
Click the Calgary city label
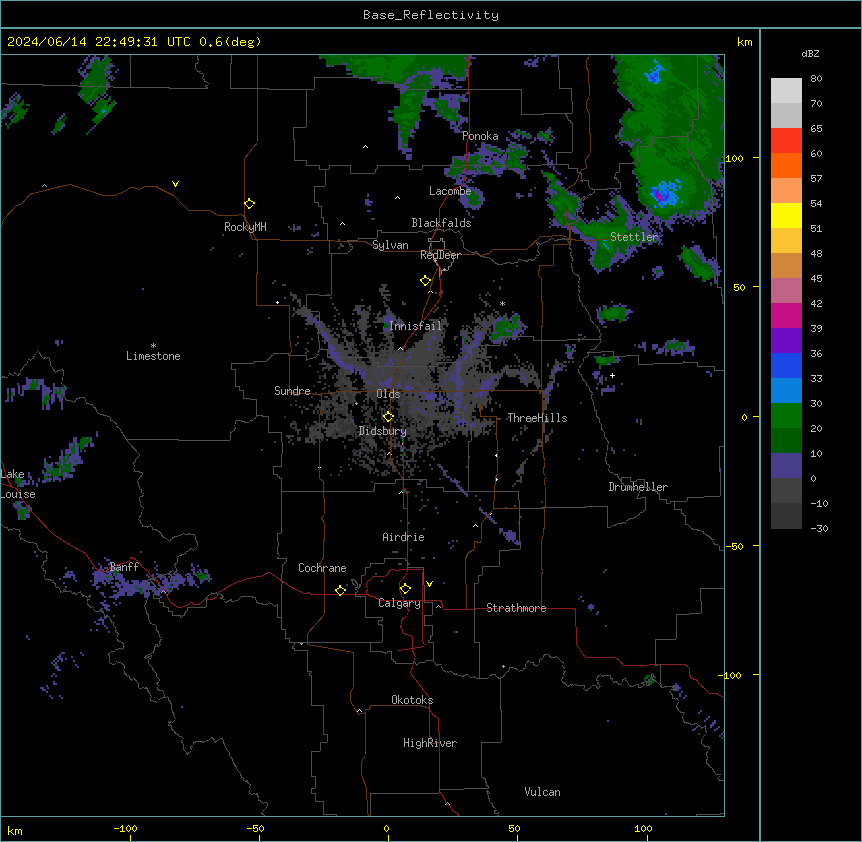(399, 603)
